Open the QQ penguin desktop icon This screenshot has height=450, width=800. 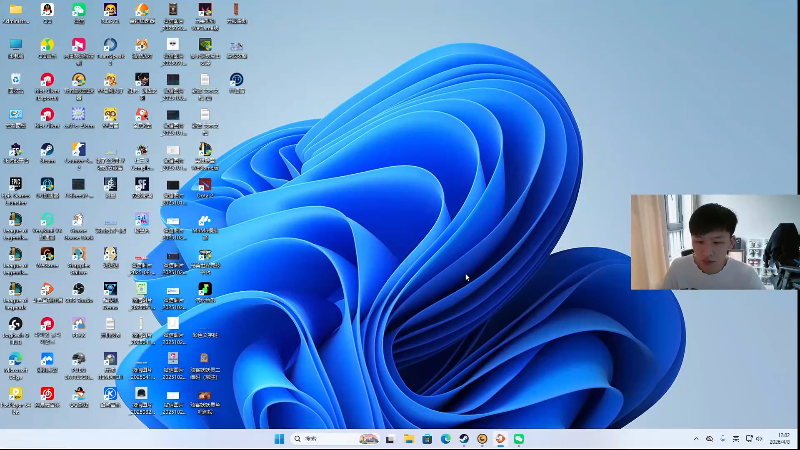47,10
